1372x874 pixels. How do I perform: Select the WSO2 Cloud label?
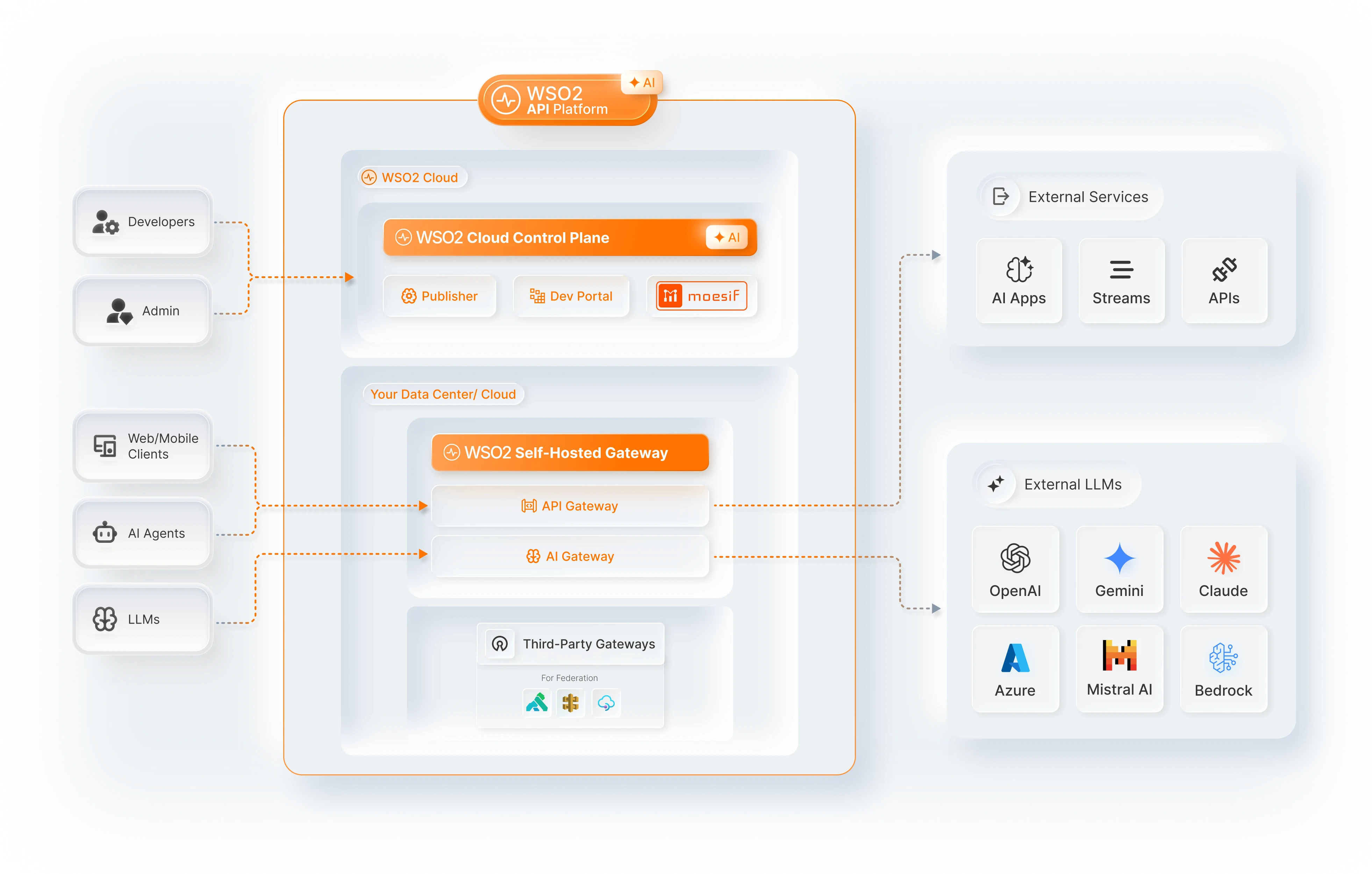click(x=413, y=178)
